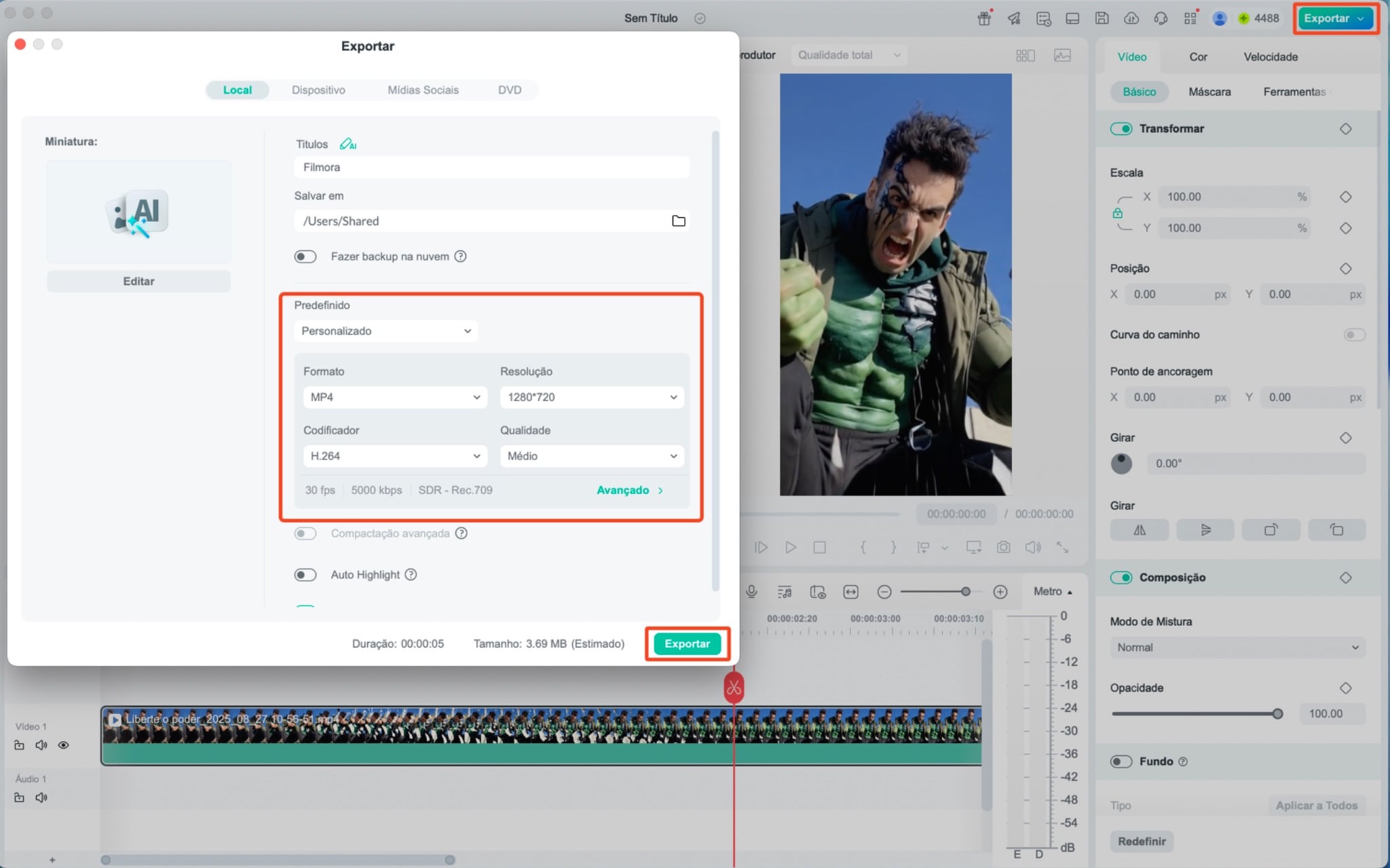Click the paper plane send icon
Image resolution: width=1390 pixels, height=868 pixels.
coord(1013,18)
